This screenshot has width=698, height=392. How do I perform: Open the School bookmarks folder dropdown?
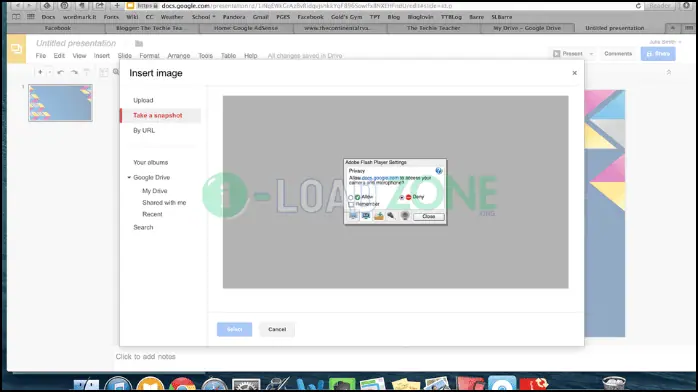click(203, 17)
